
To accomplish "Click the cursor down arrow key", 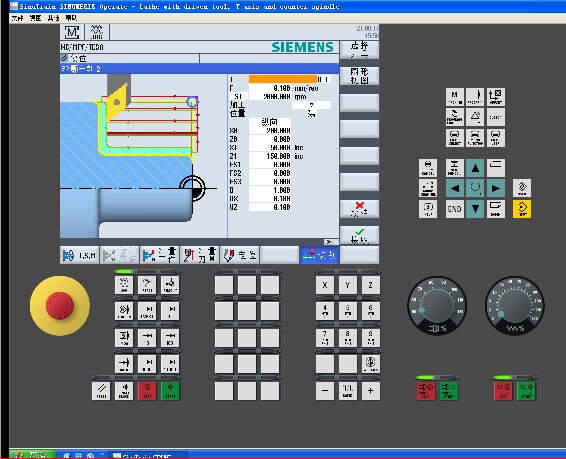I will pyautogui.click(x=475, y=209).
